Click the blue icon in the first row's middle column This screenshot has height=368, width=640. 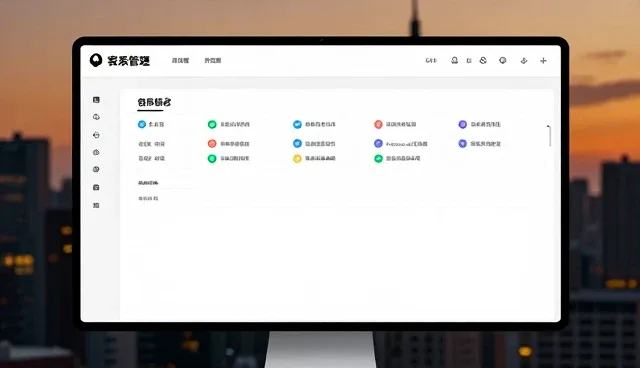297,124
